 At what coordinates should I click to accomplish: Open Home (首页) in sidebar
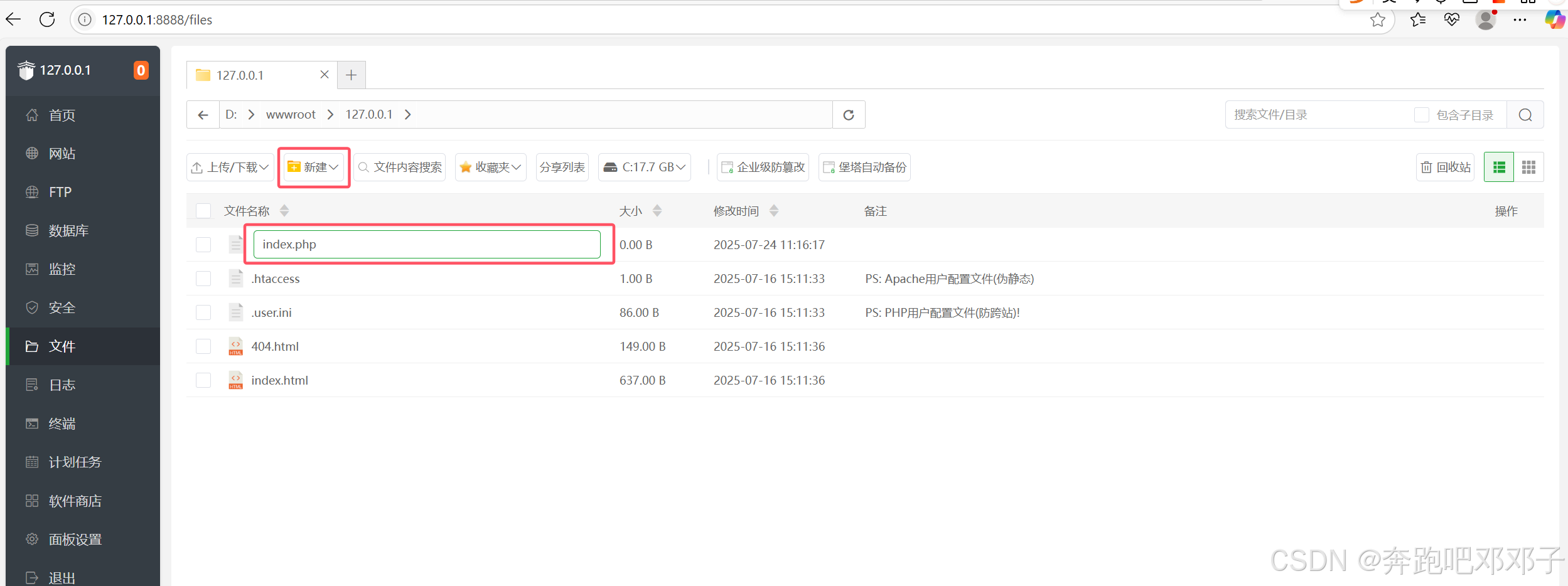pos(83,115)
